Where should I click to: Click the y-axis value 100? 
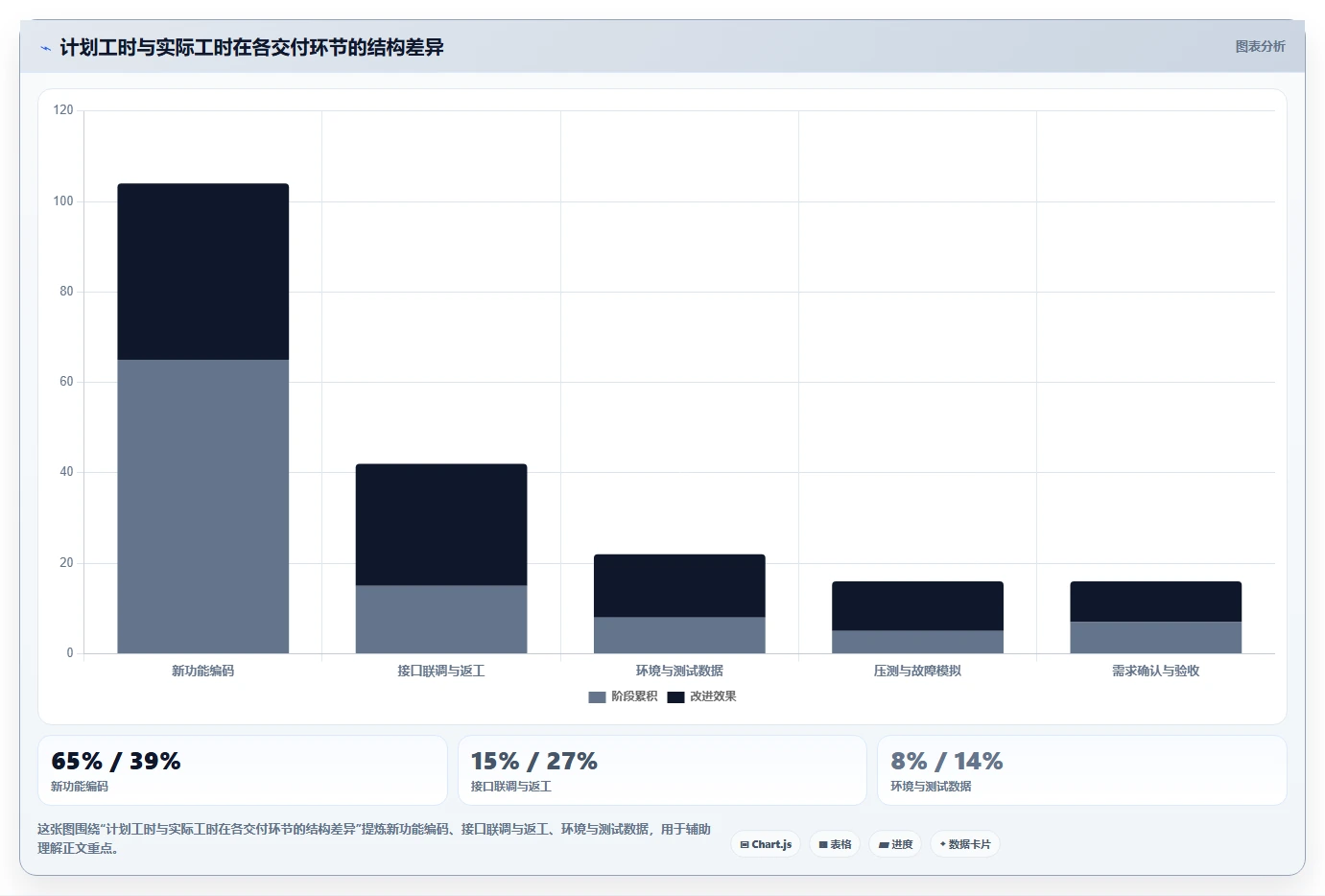63,201
